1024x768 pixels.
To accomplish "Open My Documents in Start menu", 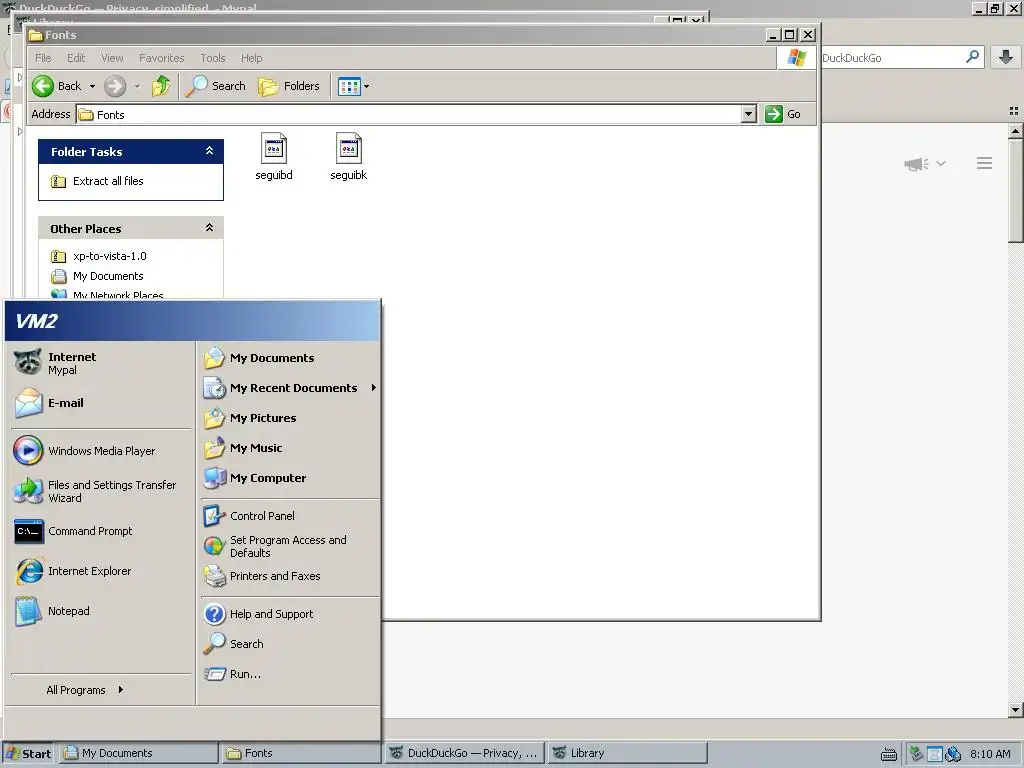I will pyautogui.click(x=290, y=358).
